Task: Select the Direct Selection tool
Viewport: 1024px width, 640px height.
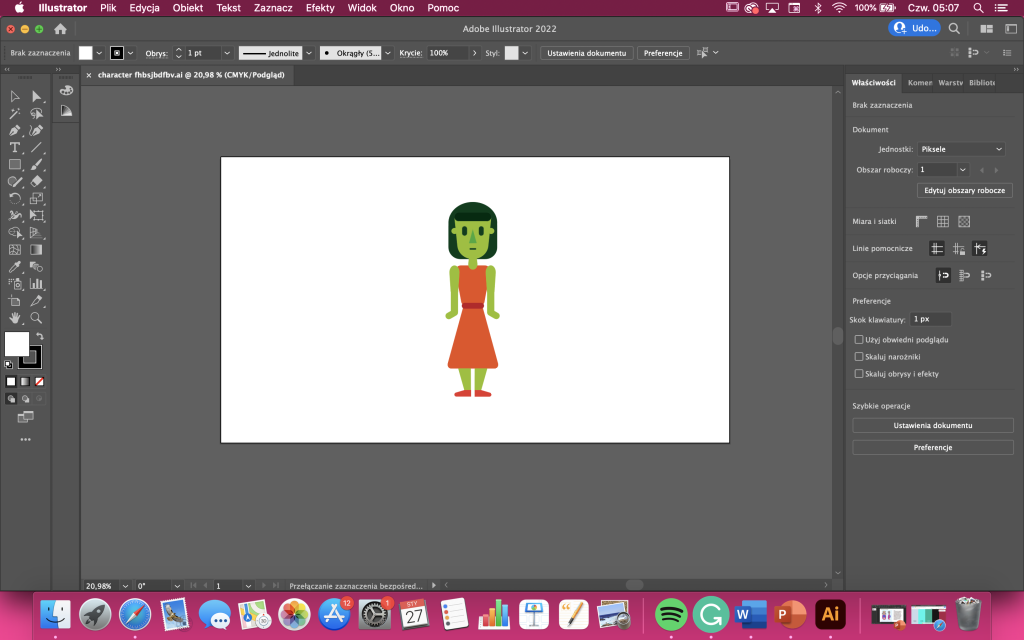Action: (x=37, y=97)
